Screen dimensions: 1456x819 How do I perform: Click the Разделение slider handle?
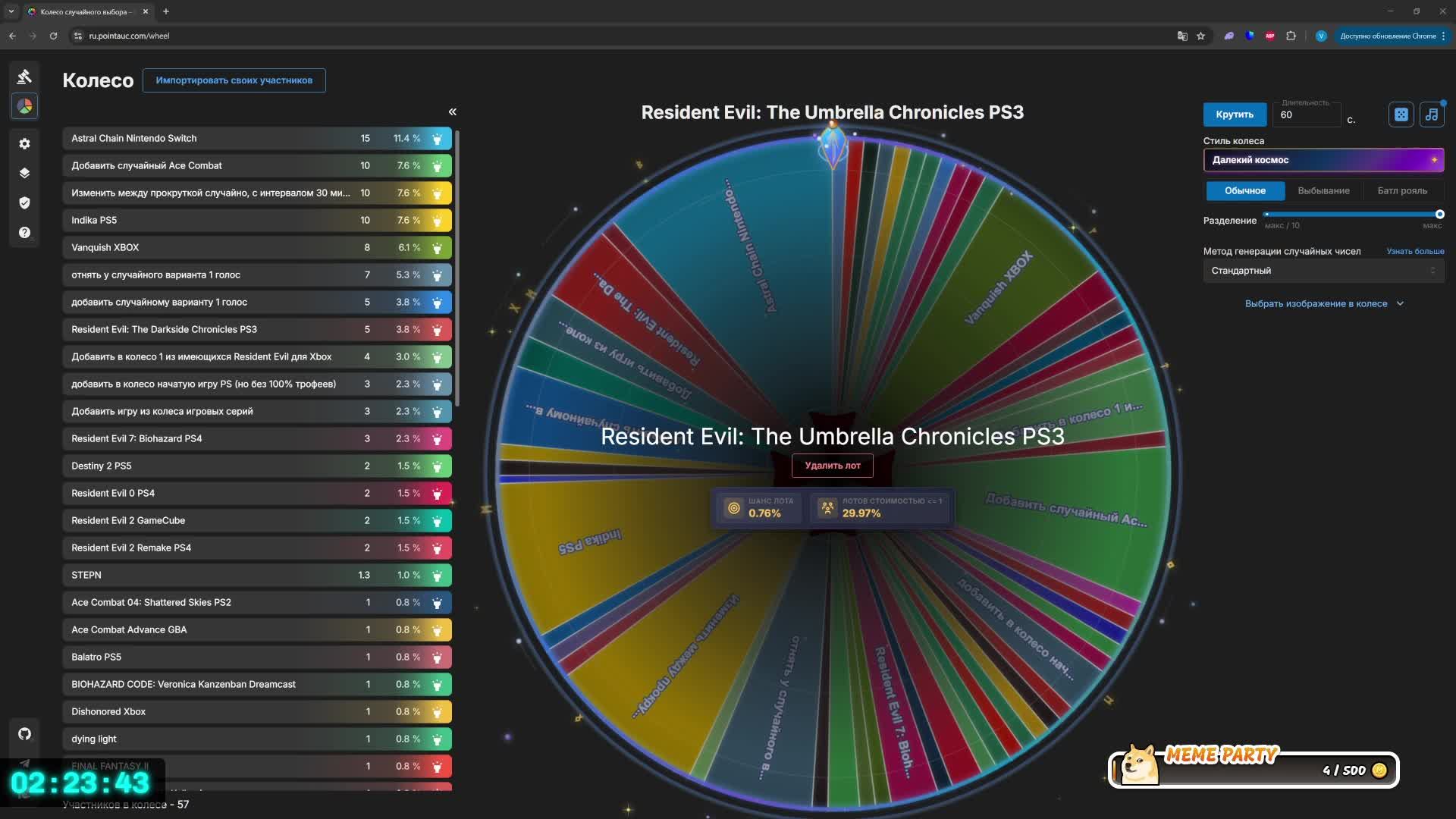(1439, 215)
